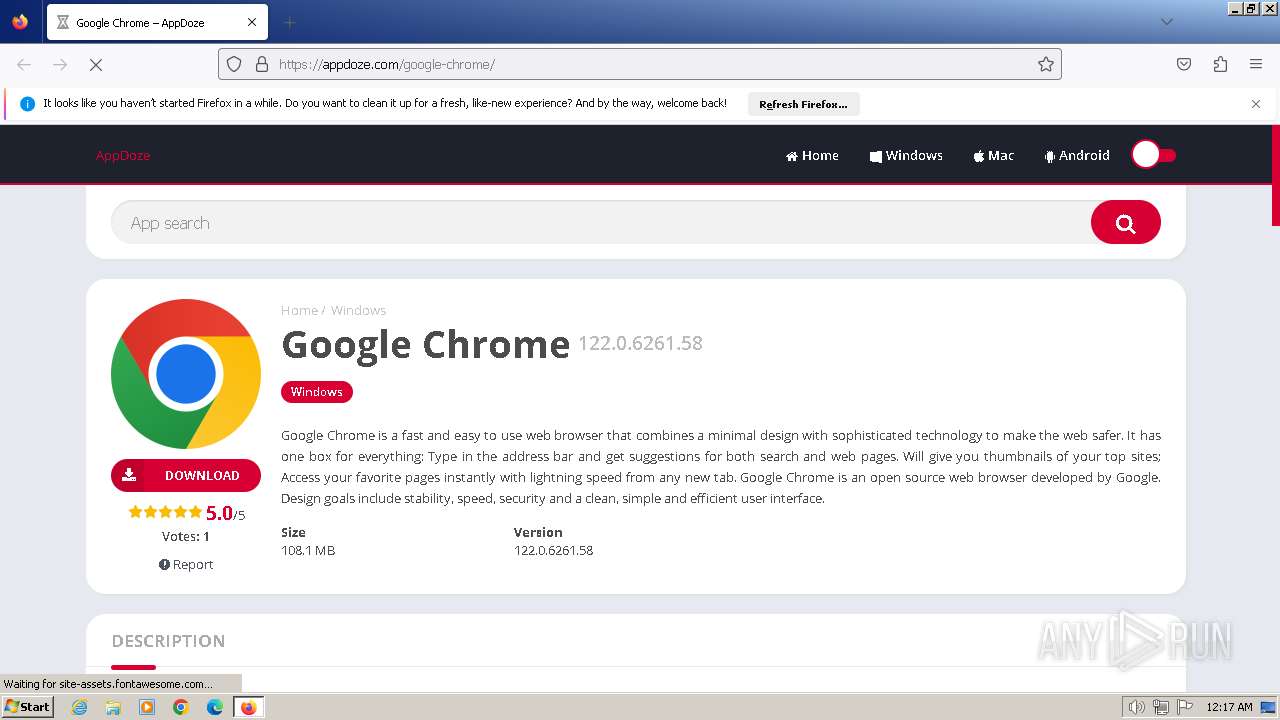Click the red Windows category tag
This screenshot has height=720, width=1280.
317,392
